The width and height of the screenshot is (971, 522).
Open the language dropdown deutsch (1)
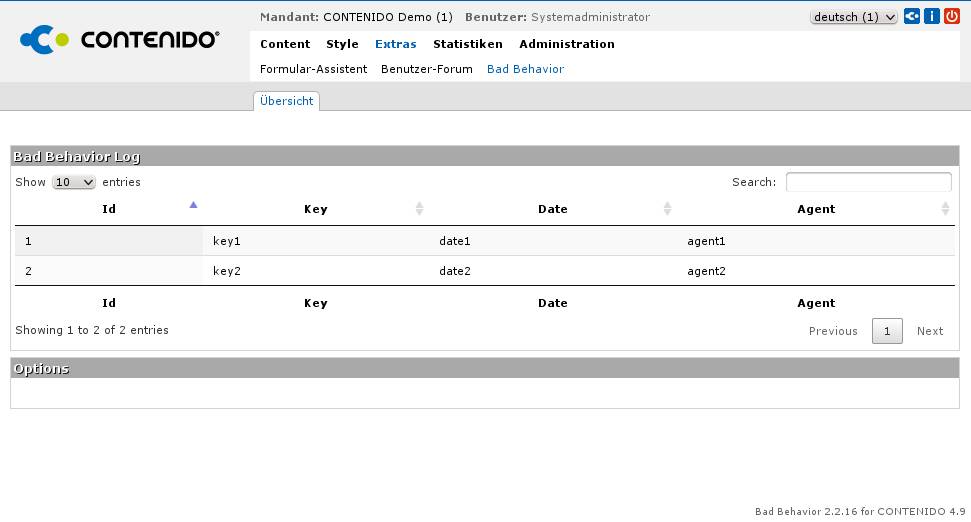coord(853,17)
